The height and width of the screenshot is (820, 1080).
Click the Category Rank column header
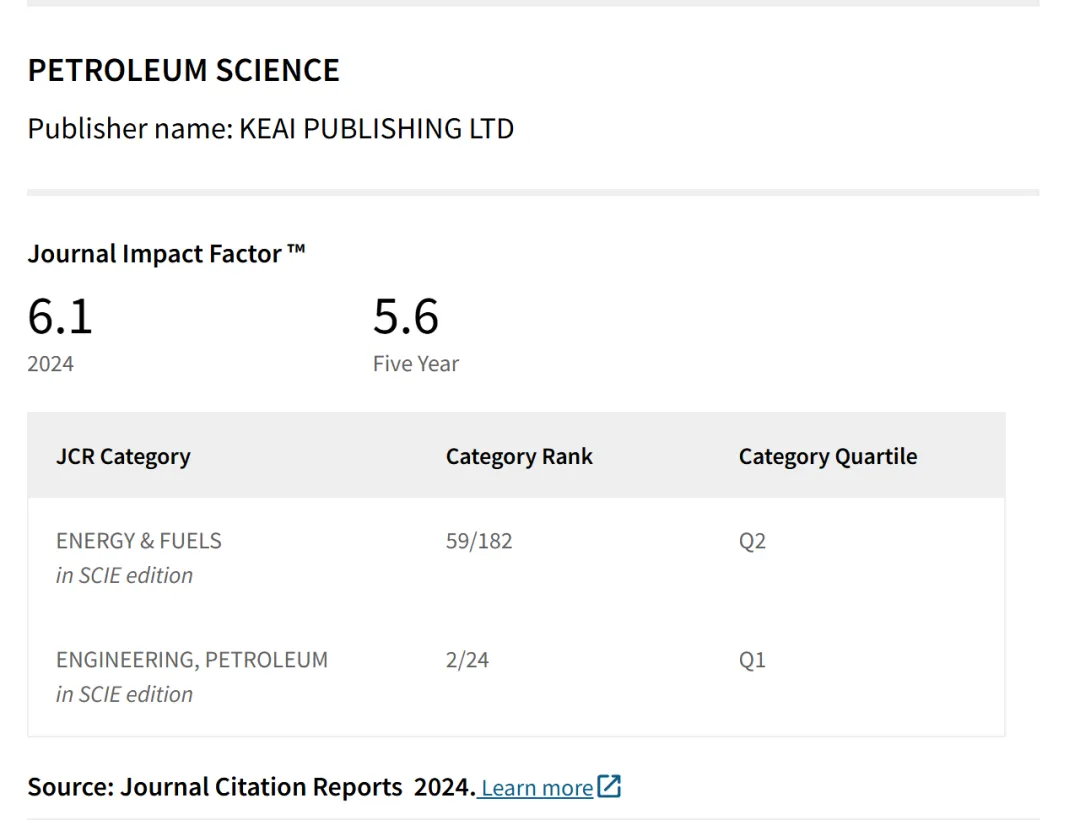(519, 456)
